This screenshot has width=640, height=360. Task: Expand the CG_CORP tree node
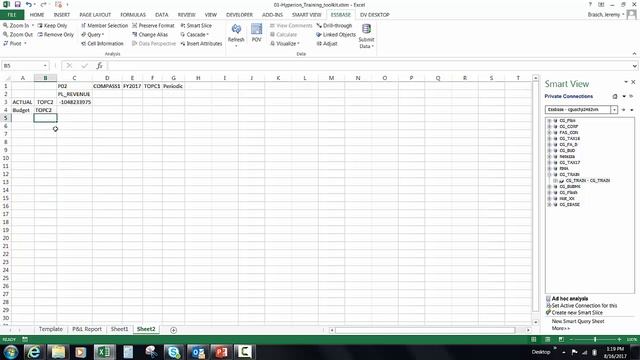(549, 127)
